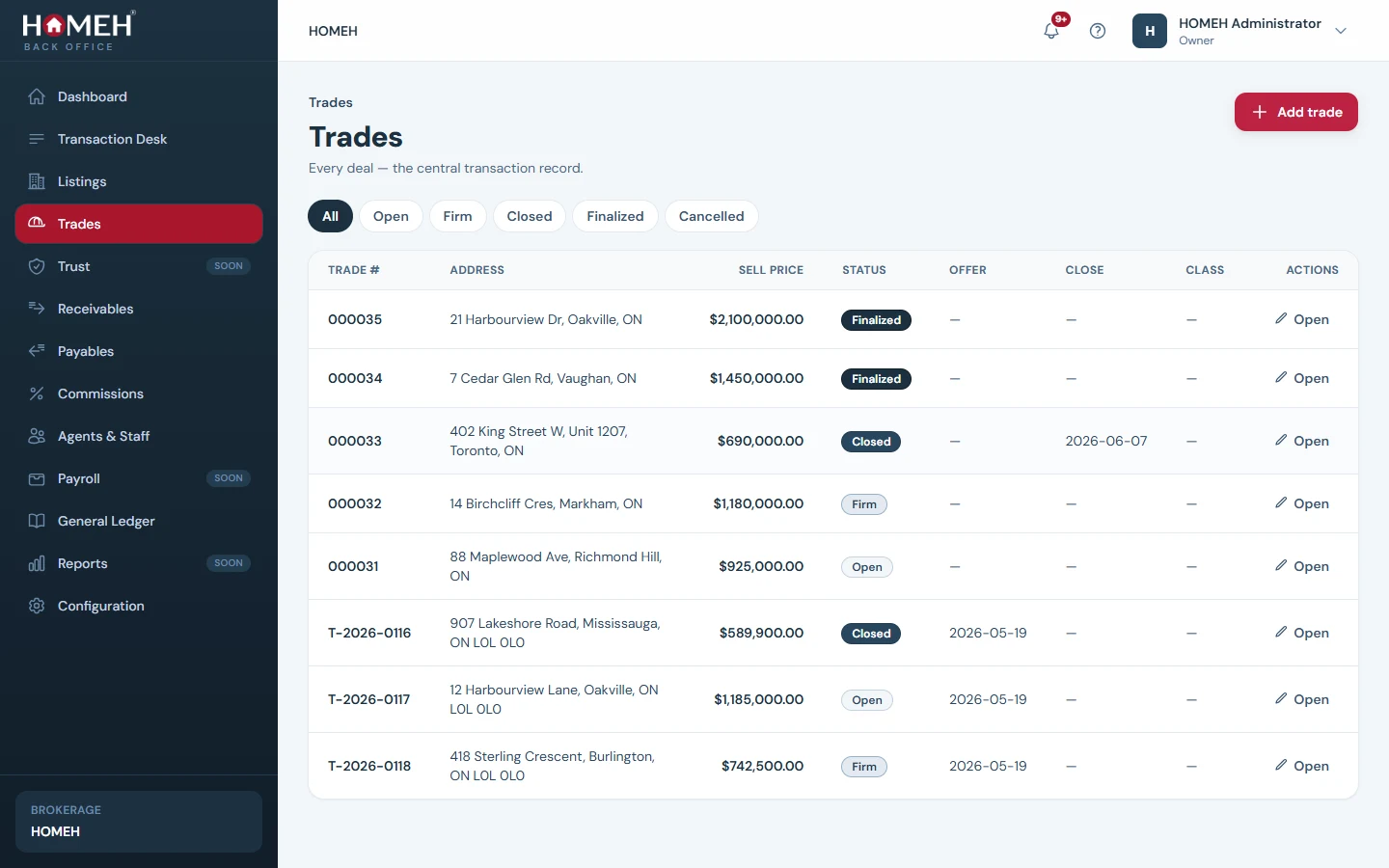Image resolution: width=1389 pixels, height=868 pixels.
Task: Go to Dashboard in the sidebar
Action: point(139,96)
